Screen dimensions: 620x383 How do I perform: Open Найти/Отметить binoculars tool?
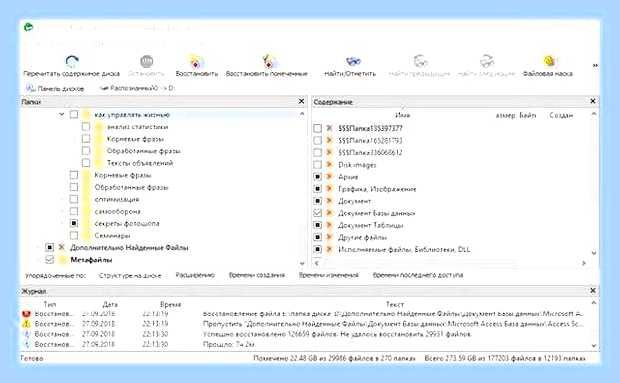(353, 61)
